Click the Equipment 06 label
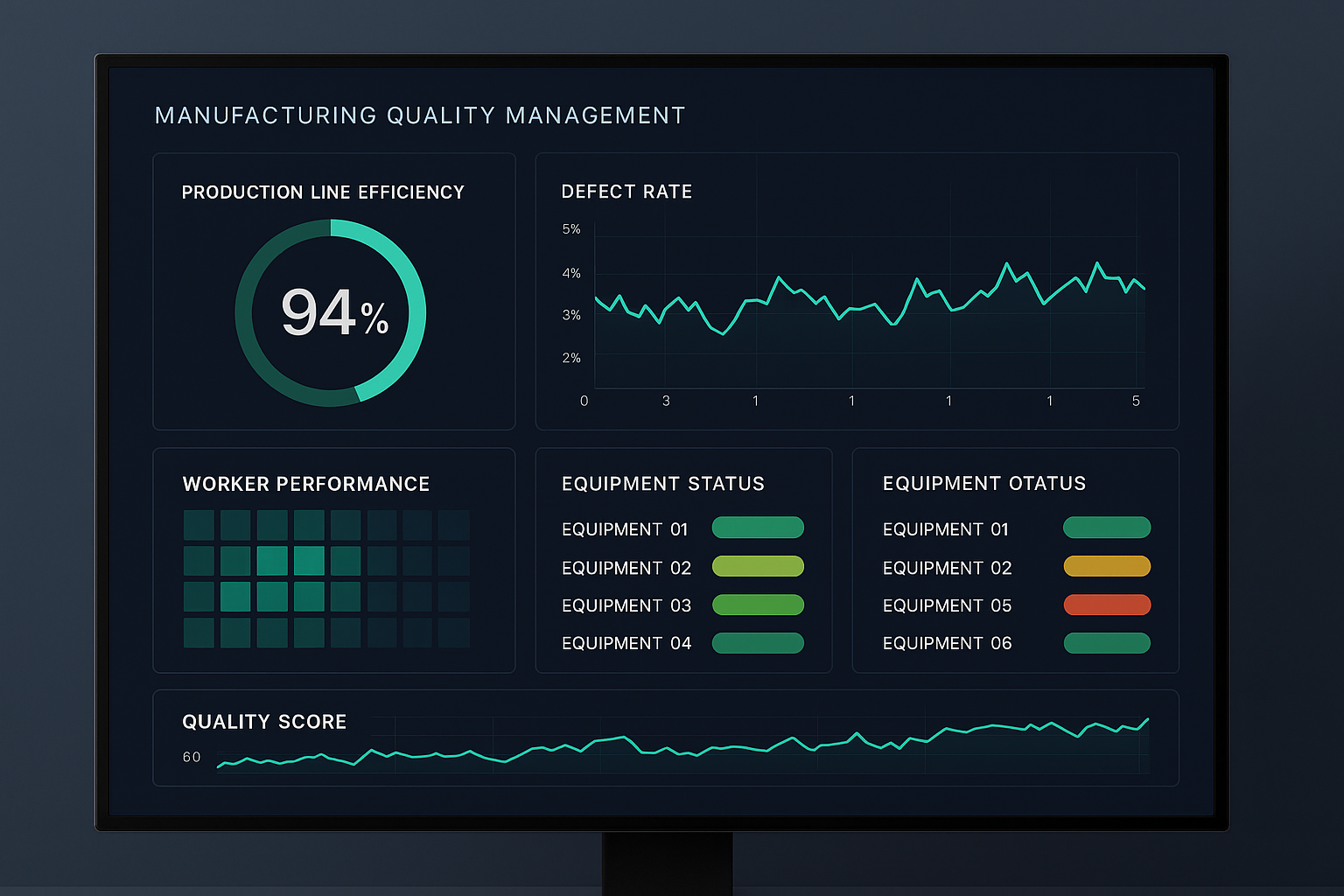This screenshot has width=1344, height=896. (947, 643)
